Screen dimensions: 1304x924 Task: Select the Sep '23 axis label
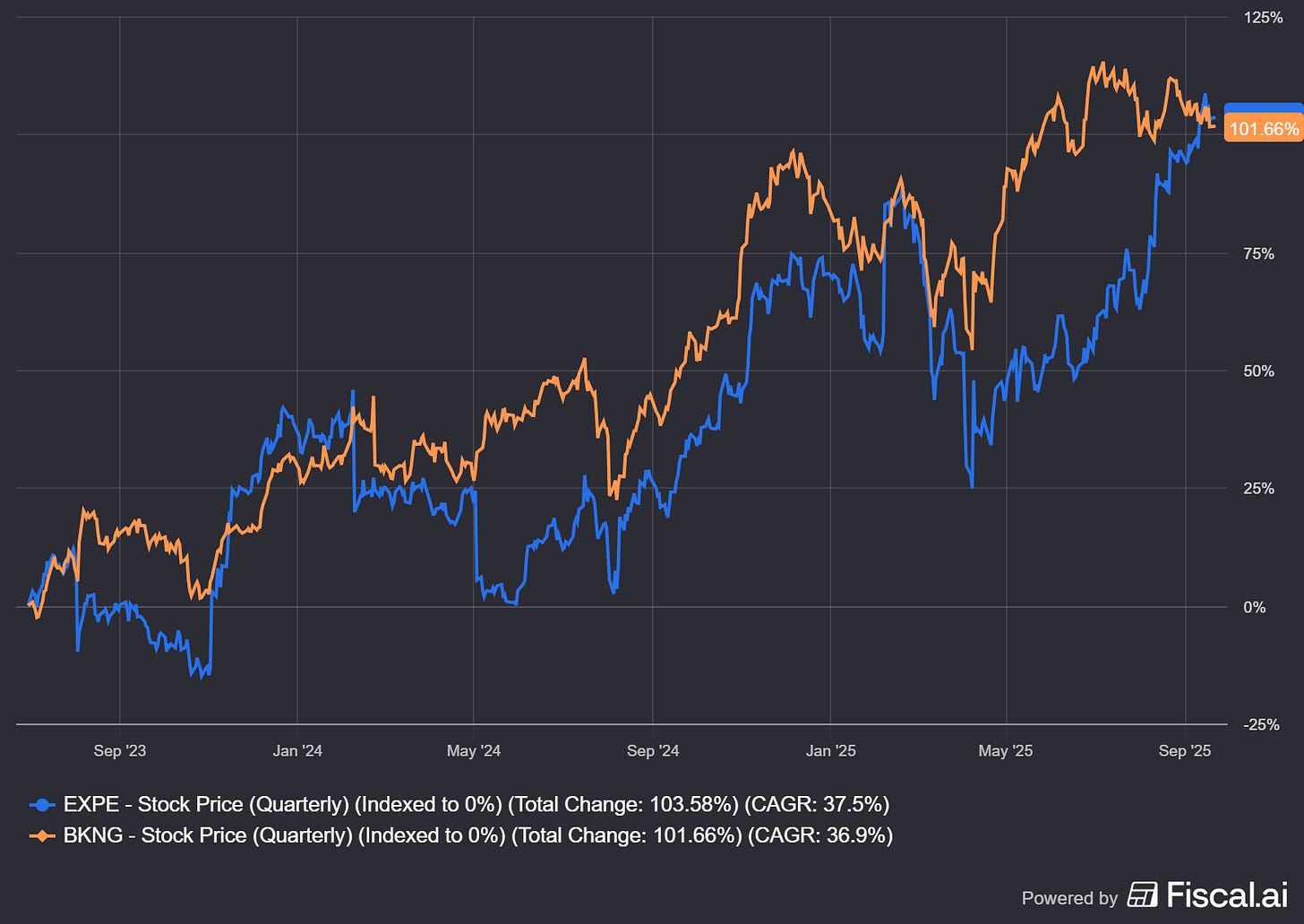pos(119,751)
